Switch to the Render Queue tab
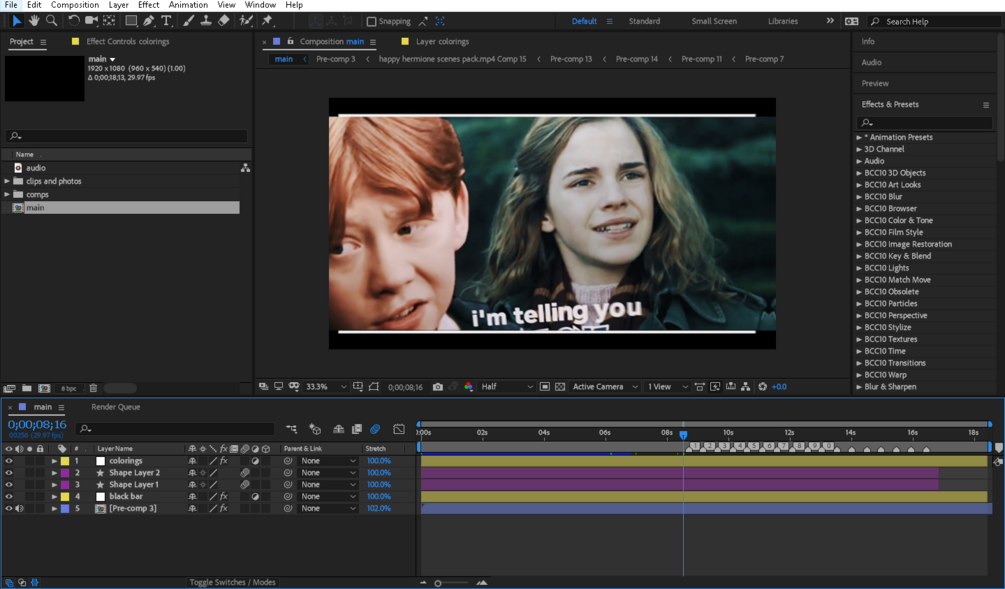The height and width of the screenshot is (589, 1005). (x=115, y=407)
